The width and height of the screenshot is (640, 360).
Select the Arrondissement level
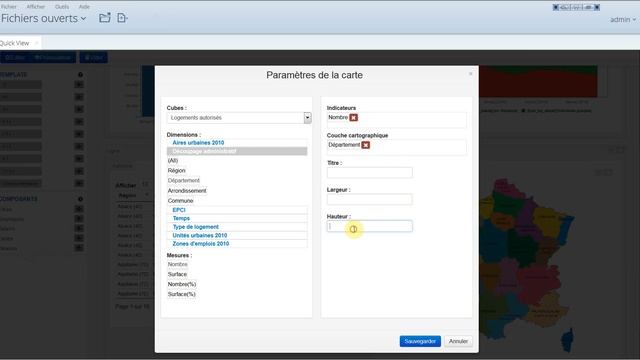[x=187, y=191]
